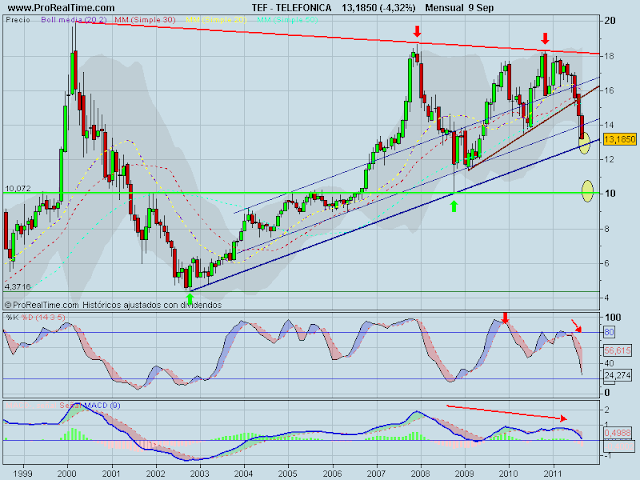
Task: Select the yellow MM (Simple 20) legend
Action: click(216, 20)
